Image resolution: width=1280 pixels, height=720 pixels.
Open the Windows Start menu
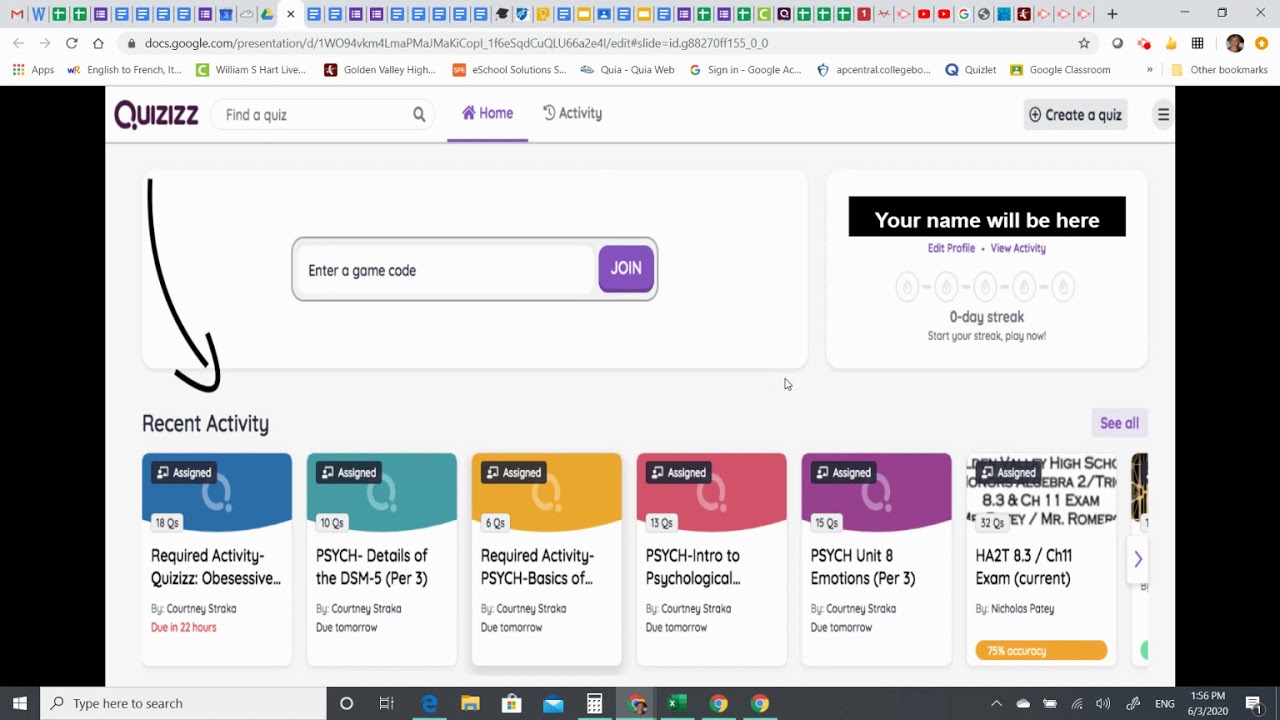[x=20, y=703]
